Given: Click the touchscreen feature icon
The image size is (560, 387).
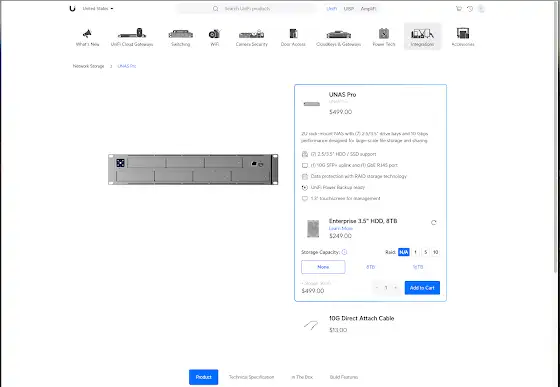Looking at the screenshot, I should (x=305, y=198).
